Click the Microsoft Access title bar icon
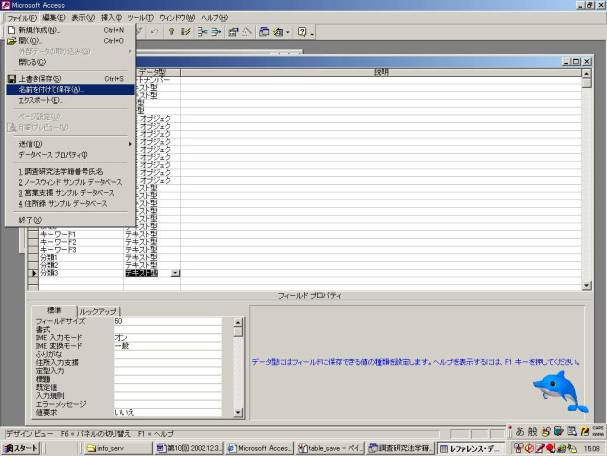607x456 pixels. 6,5
